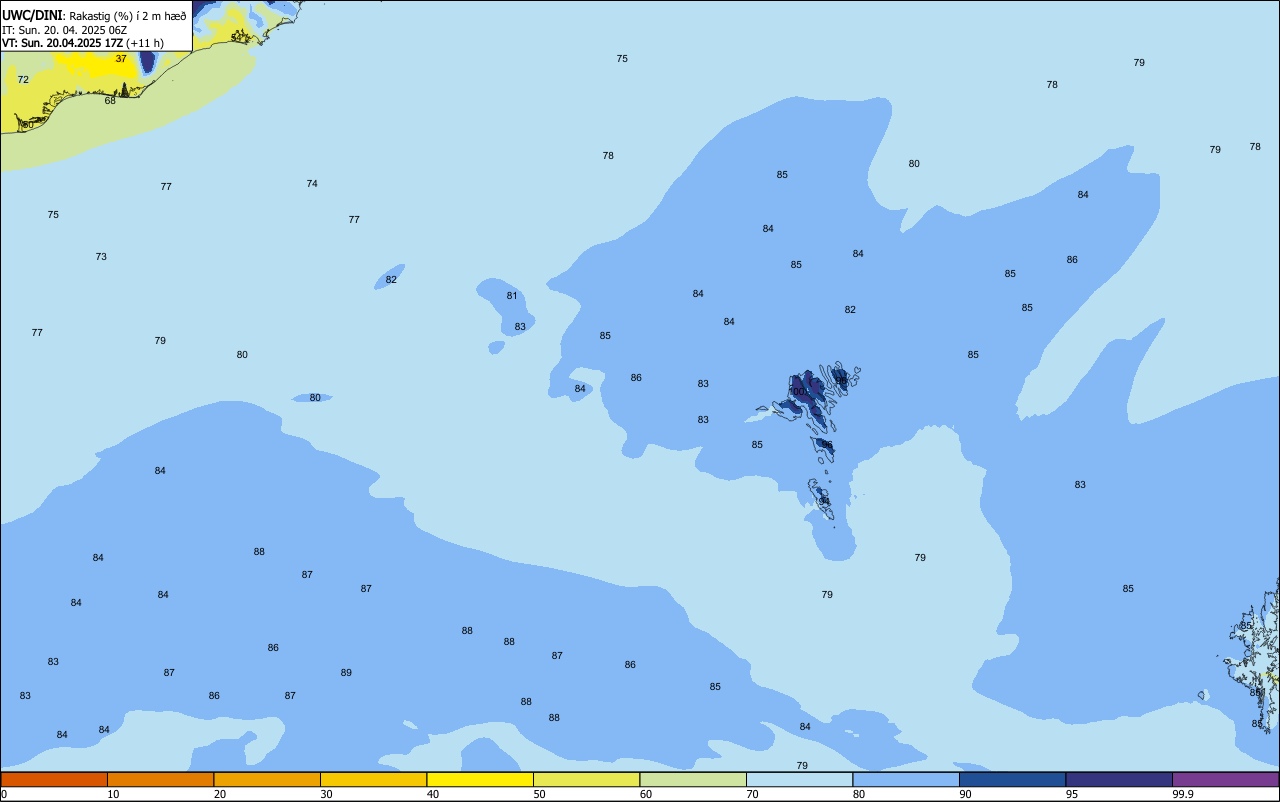Image resolution: width=1280 pixels, height=802 pixels.
Task: Click the 95 tick label on the color scale
Action: (x=1073, y=794)
